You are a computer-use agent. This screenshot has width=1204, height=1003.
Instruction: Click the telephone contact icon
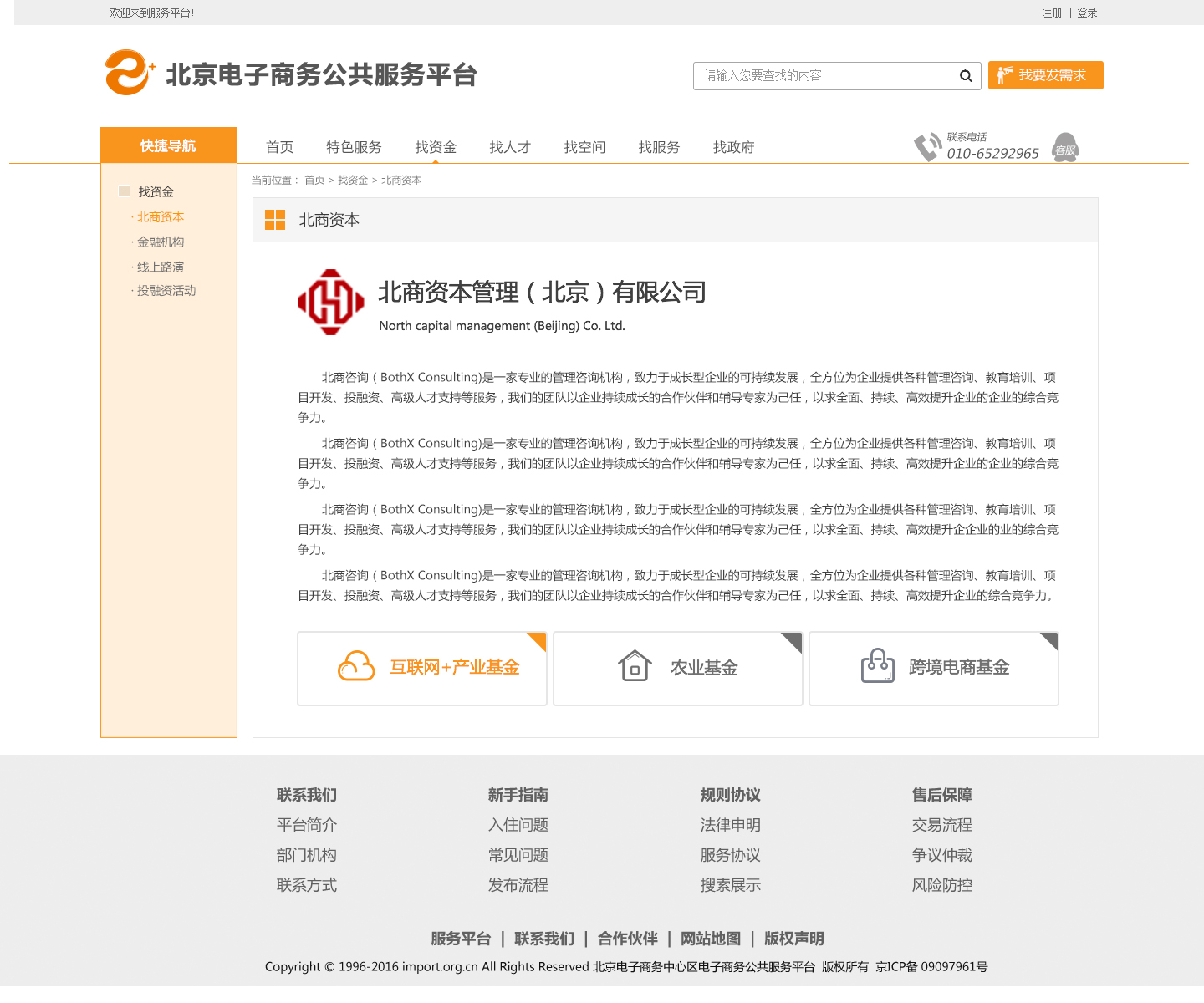click(927, 147)
